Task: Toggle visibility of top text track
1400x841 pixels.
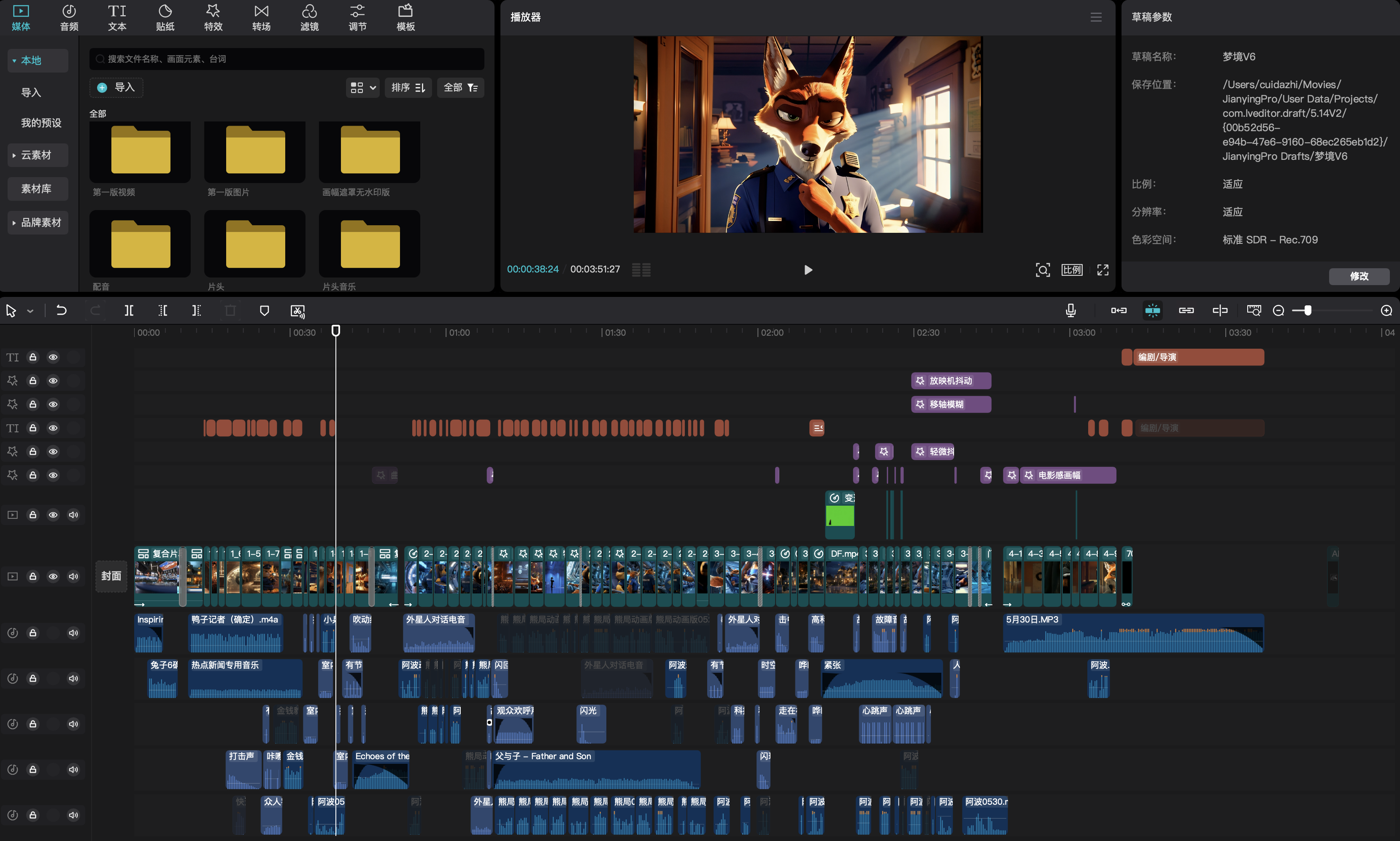Action: (53, 357)
